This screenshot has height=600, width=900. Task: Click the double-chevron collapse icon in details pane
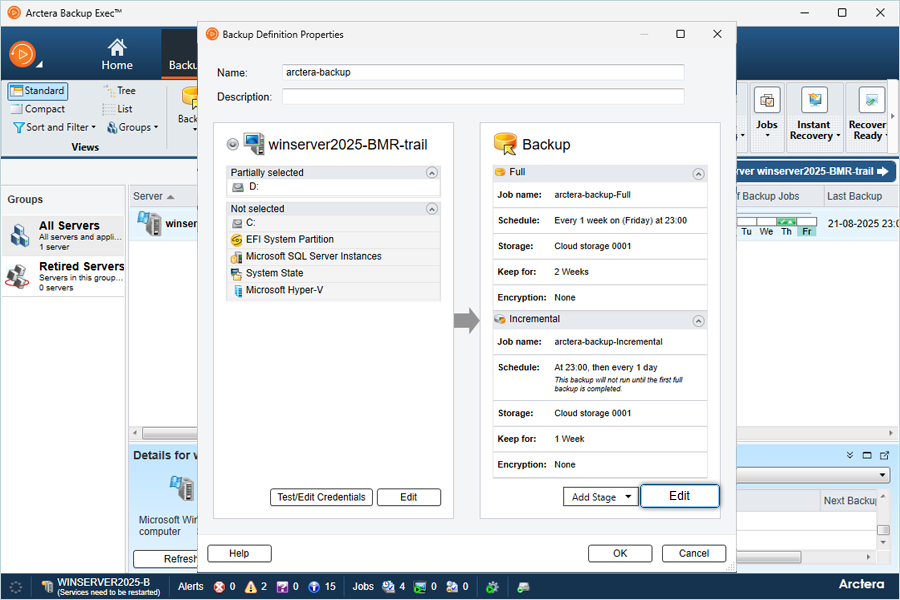click(x=850, y=455)
